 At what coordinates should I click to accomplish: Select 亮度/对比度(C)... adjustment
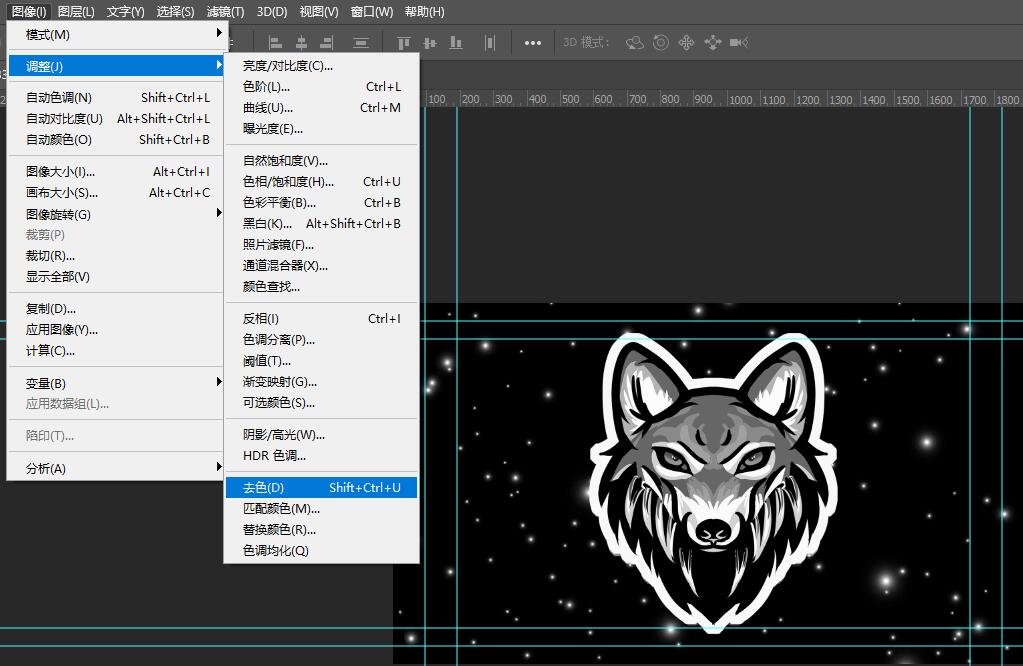tap(322, 66)
